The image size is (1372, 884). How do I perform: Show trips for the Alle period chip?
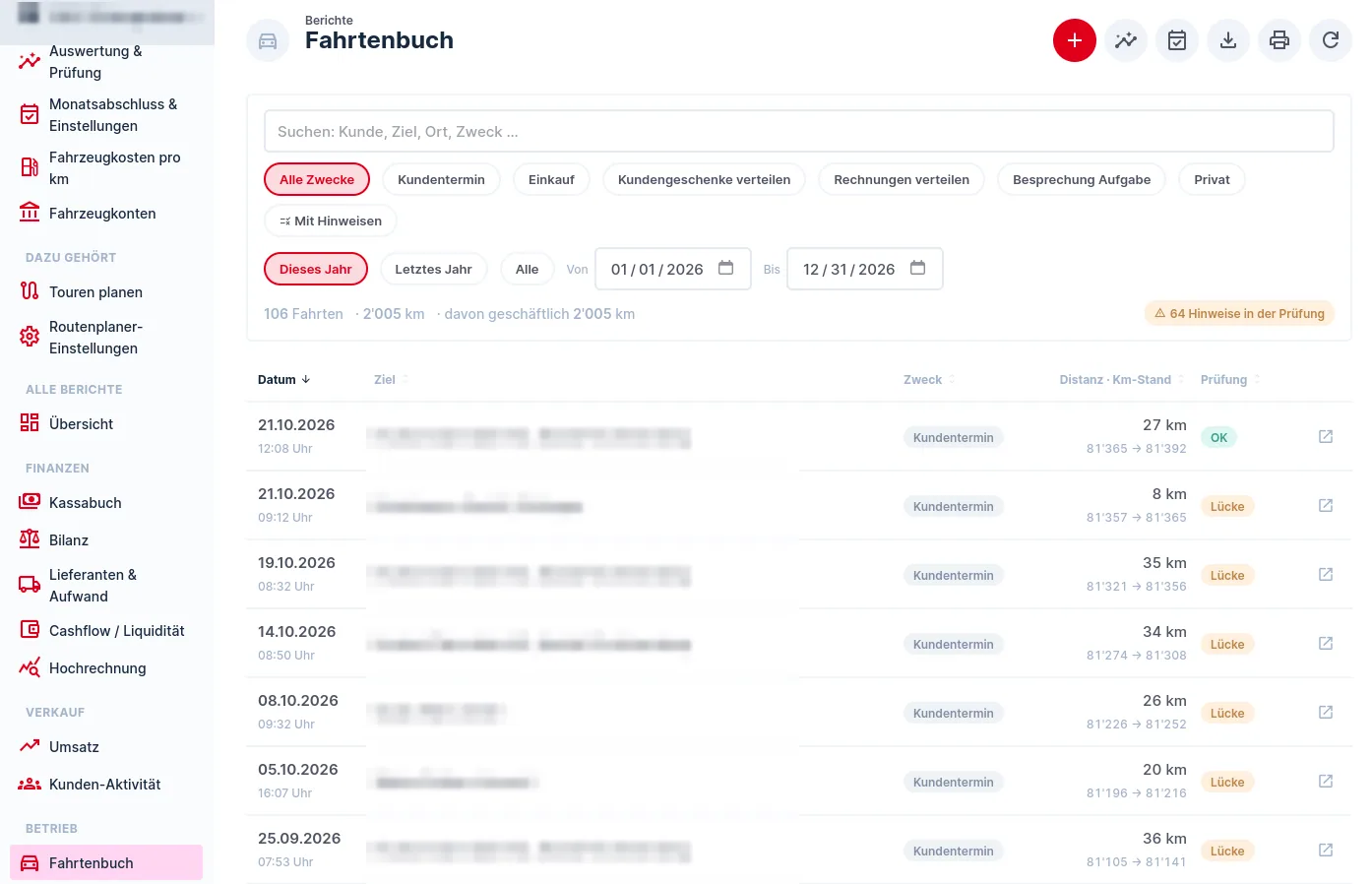528,269
